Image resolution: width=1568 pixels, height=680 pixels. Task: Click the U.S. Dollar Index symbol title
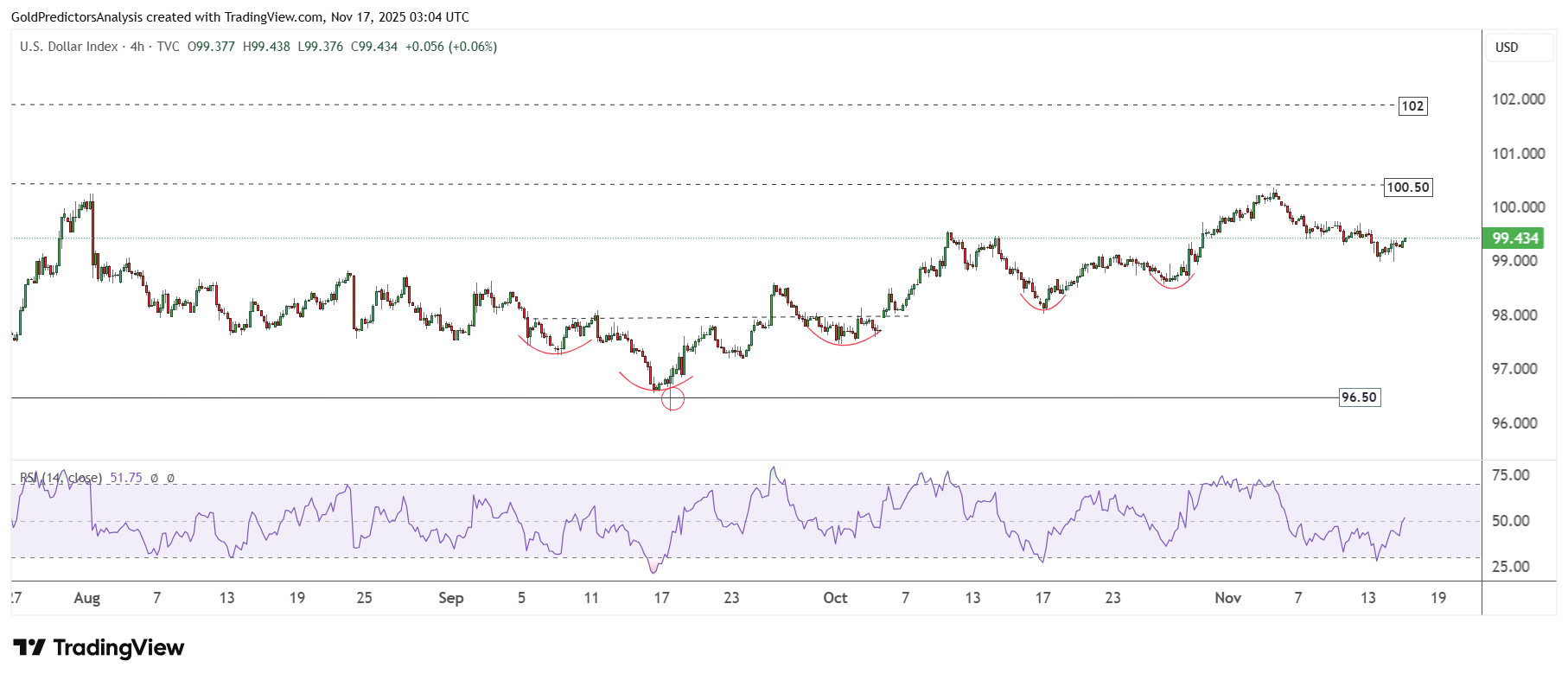pyautogui.click(x=69, y=47)
